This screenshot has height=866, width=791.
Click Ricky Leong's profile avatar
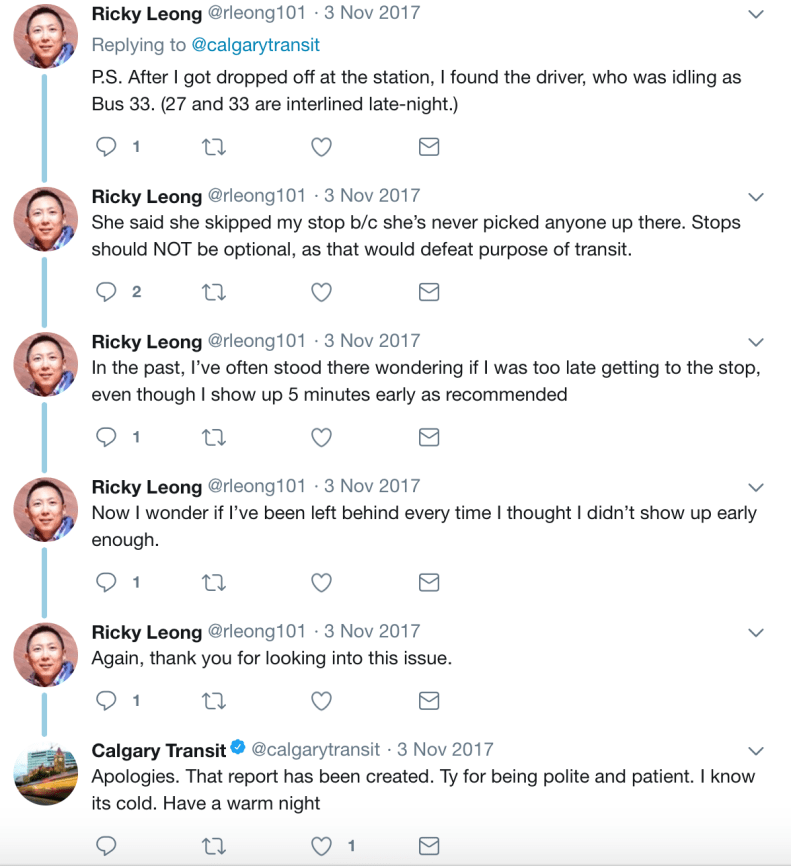[45, 36]
